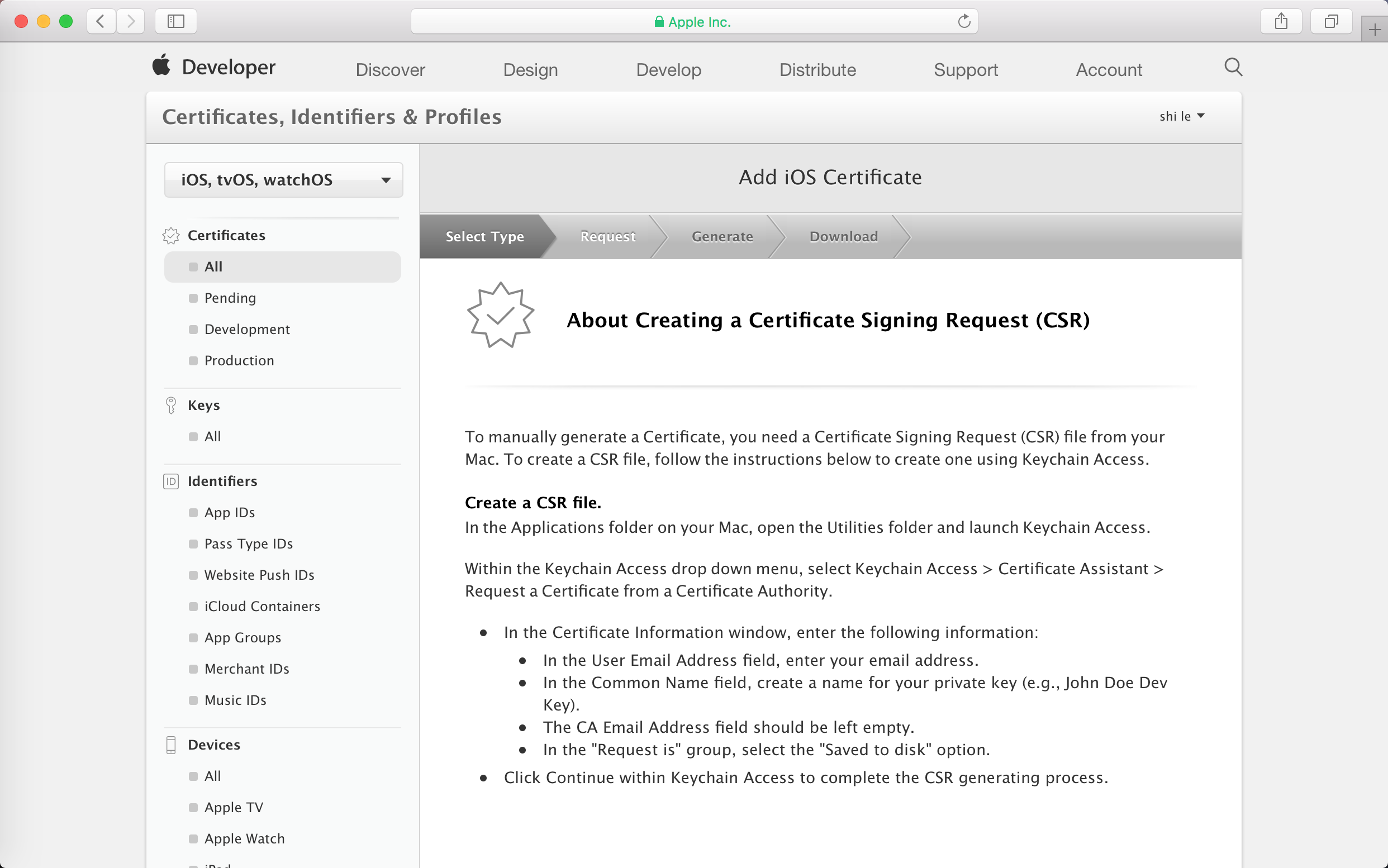Screen dimensions: 1388x868
Task: Show All under Keys
Action: pyautogui.click(x=212, y=437)
